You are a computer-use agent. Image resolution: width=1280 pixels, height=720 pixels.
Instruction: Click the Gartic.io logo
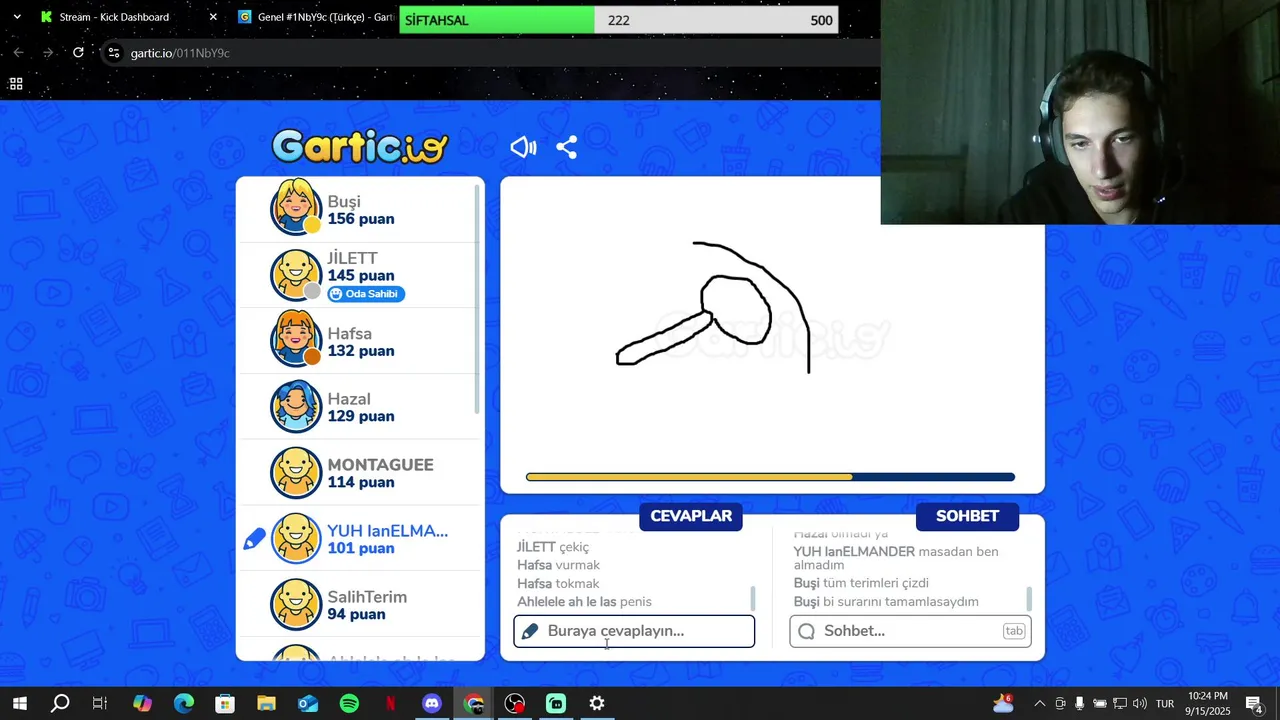coord(360,147)
